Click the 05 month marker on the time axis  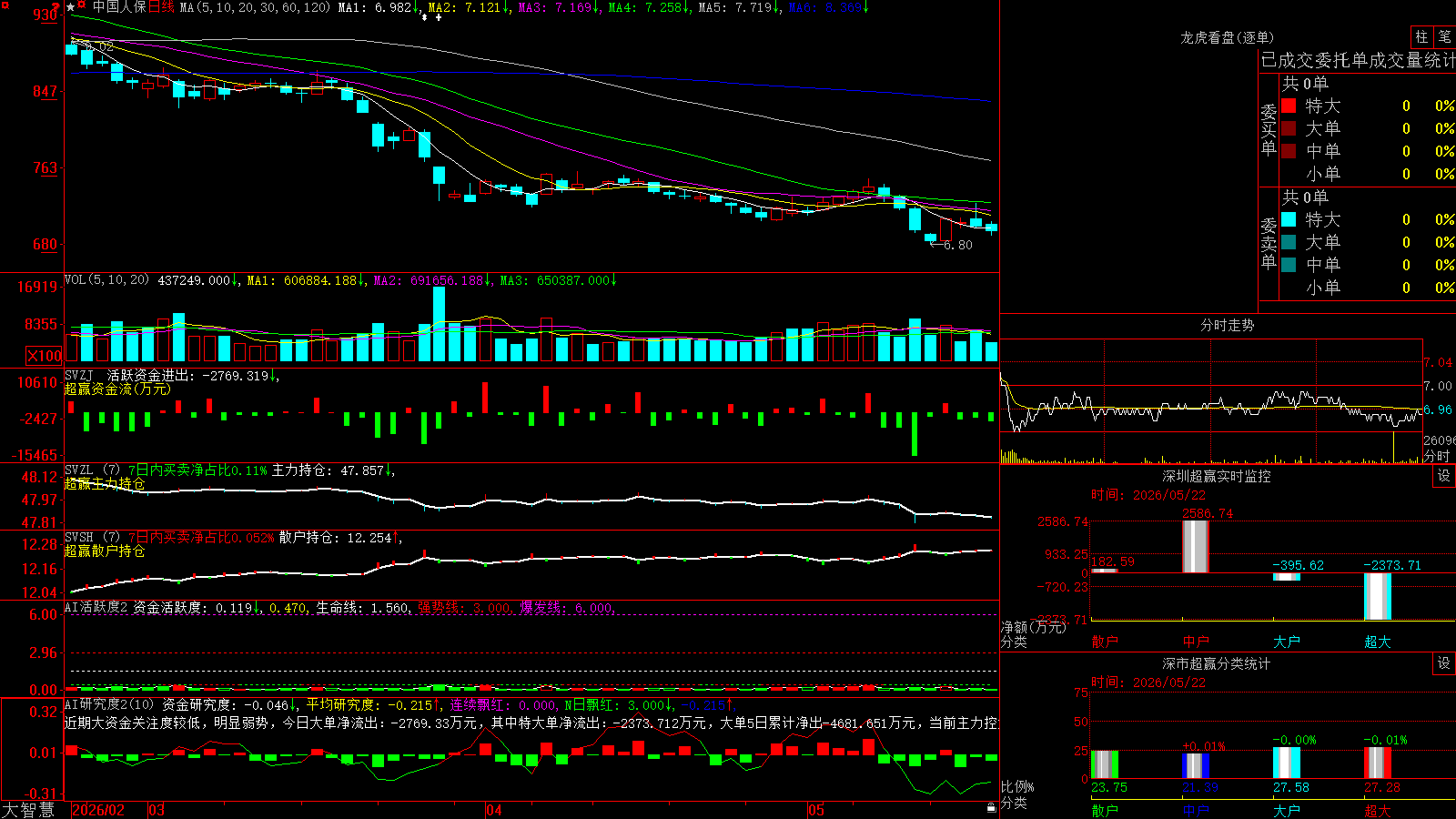[x=816, y=810]
